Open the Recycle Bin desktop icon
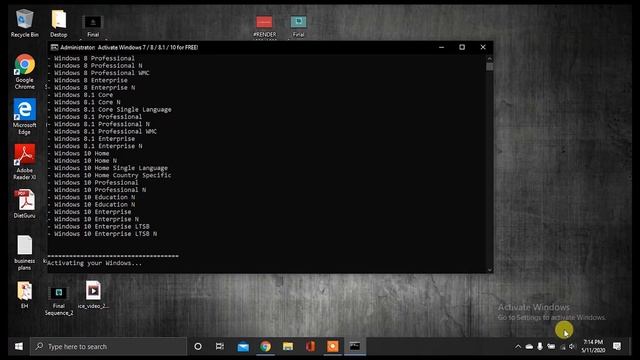Screen dimensions: 640x360 (24, 23)
